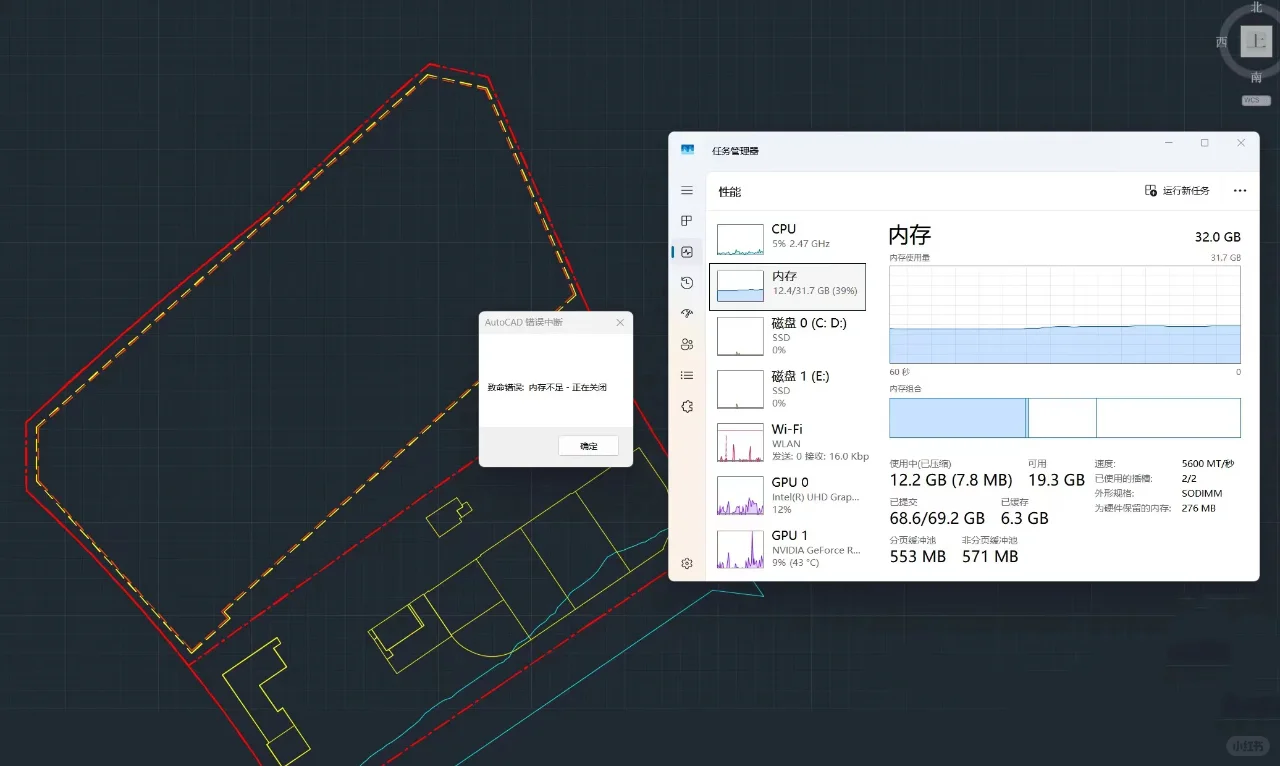Select the 内存 entry in the performance list

(787, 287)
